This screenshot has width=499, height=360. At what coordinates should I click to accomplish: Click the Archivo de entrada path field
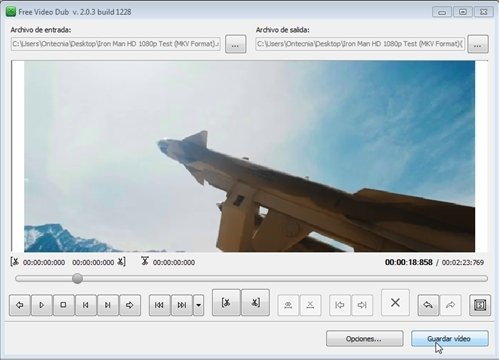116,44
